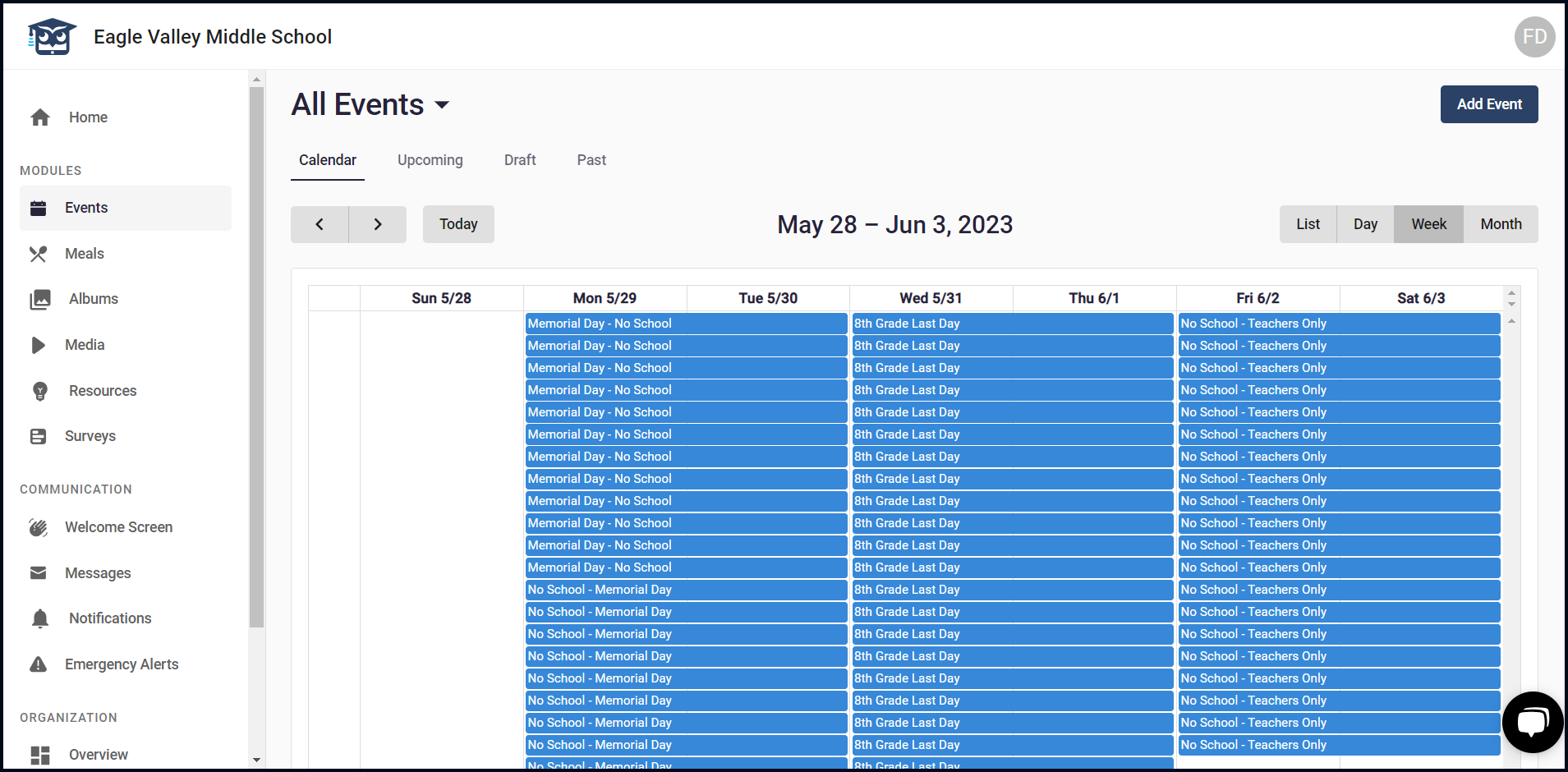Click the Sat 6/3 column header

1421,298
